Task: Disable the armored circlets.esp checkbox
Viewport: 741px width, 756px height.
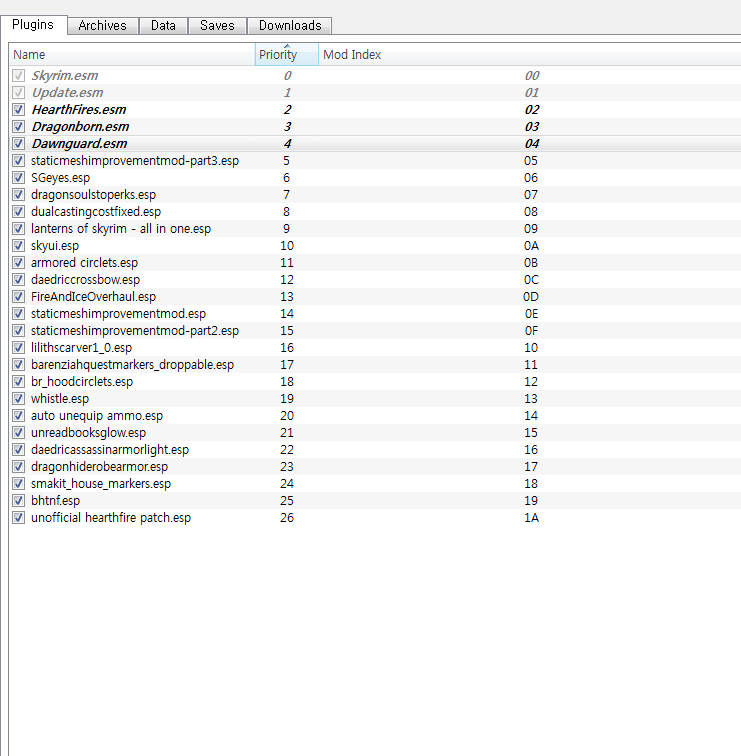Action: [18, 263]
